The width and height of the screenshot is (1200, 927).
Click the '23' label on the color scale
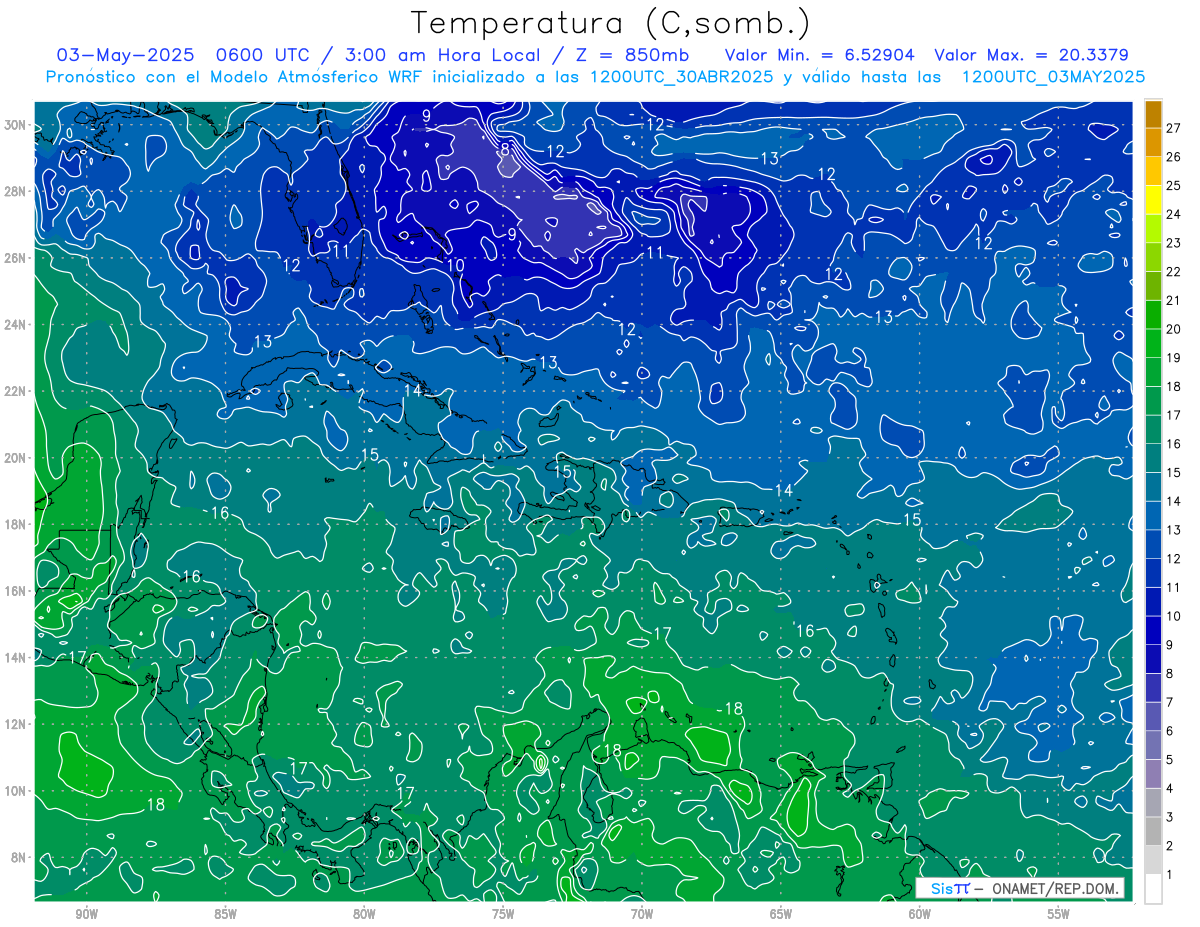pos(1174,243)
